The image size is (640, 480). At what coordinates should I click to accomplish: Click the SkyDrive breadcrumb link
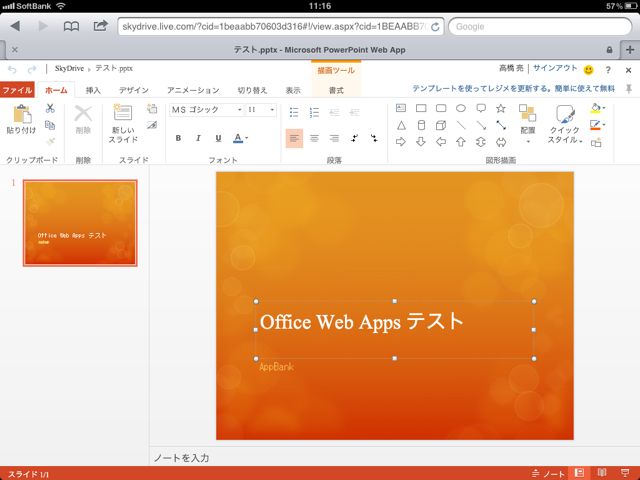point(69,69)
